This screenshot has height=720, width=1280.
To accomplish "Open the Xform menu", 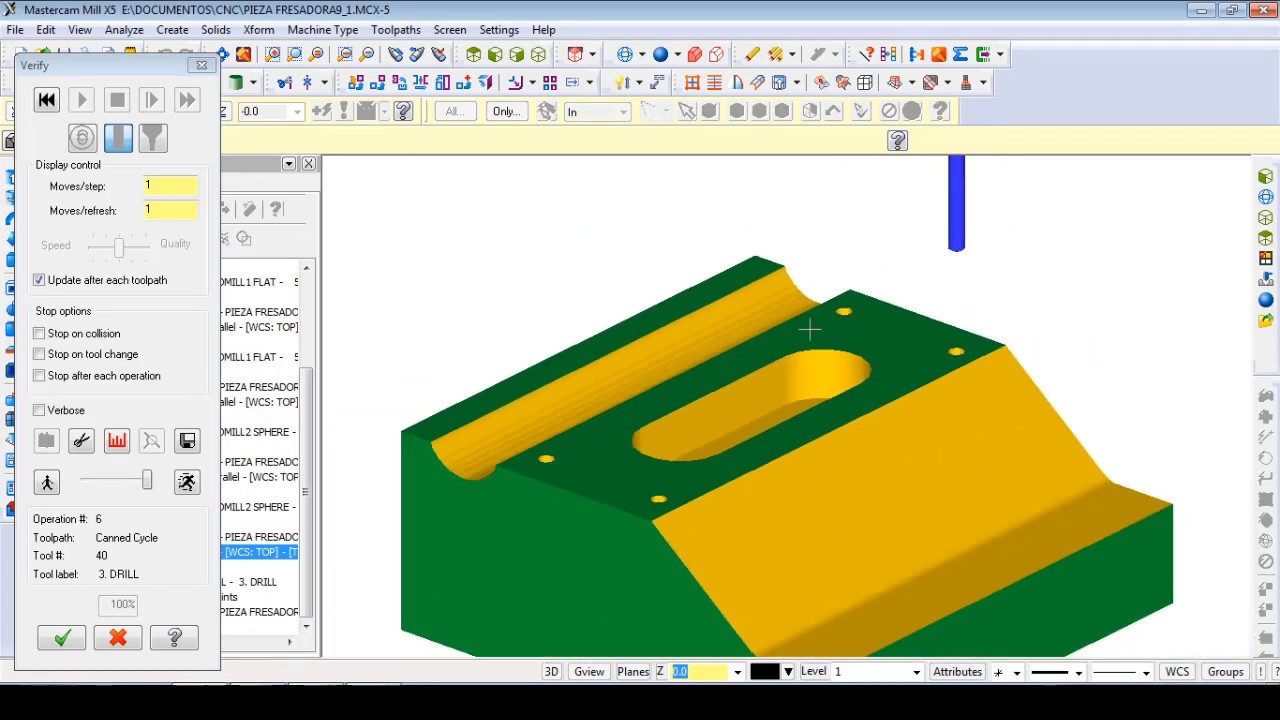I will tap(258, 30).
